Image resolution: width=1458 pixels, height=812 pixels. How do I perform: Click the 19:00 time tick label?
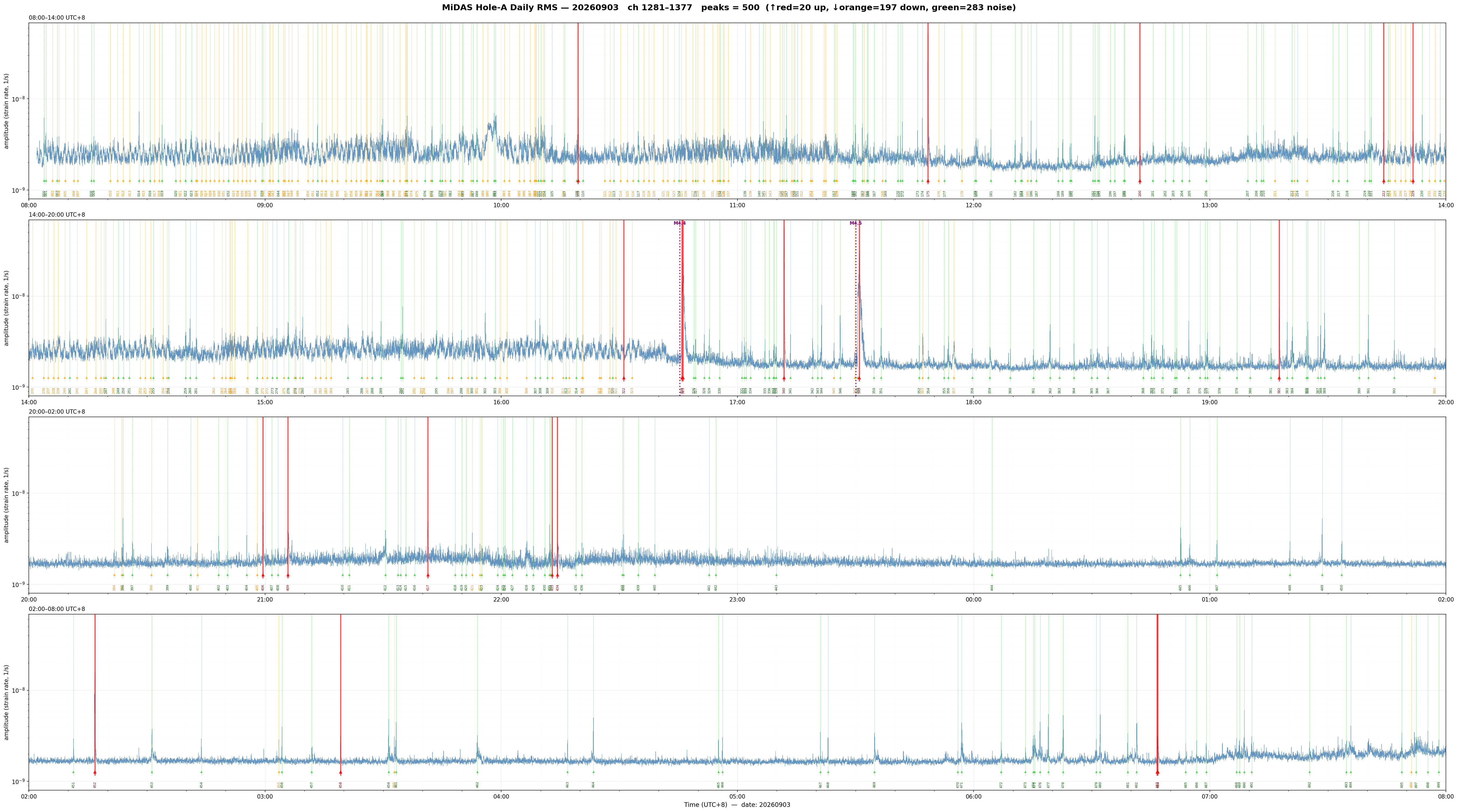click(1210, 402)
